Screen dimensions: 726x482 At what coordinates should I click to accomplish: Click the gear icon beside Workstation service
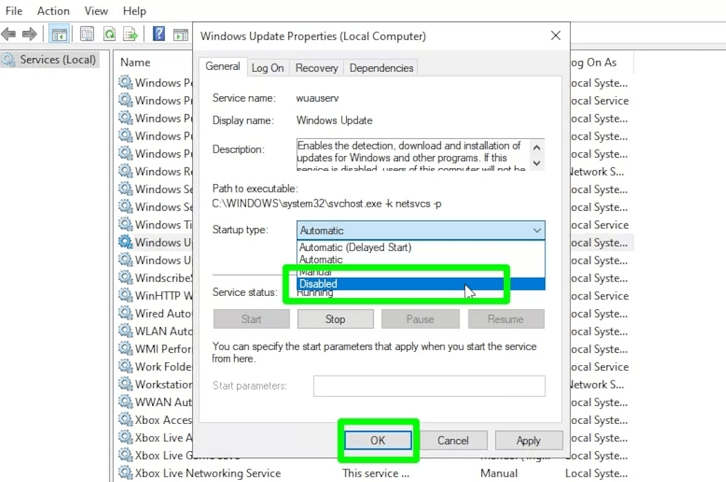click(x=125, y=384)
